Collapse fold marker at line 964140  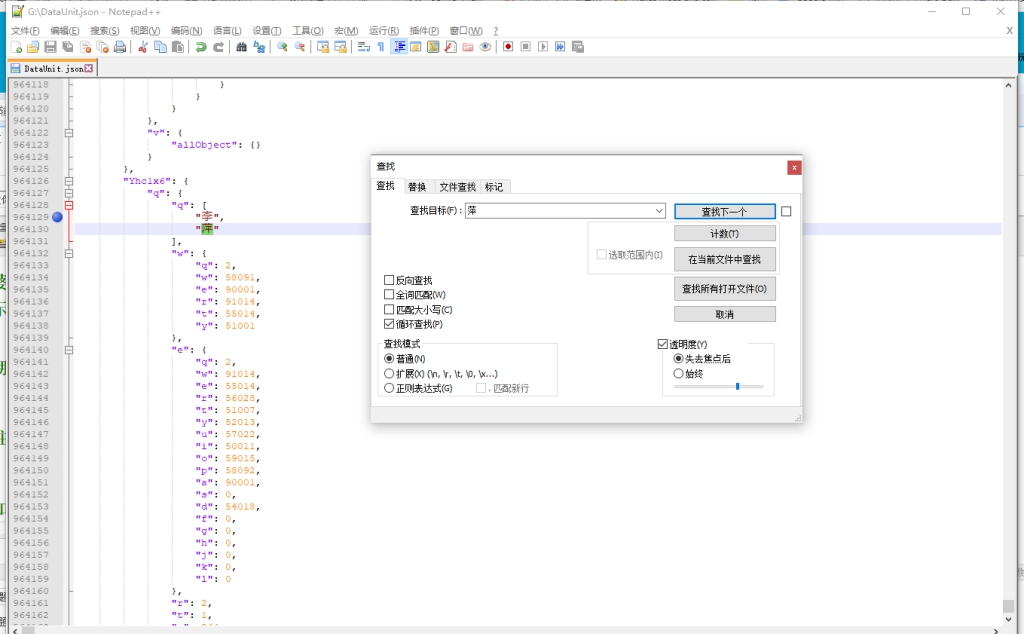(x=69, y=350)
